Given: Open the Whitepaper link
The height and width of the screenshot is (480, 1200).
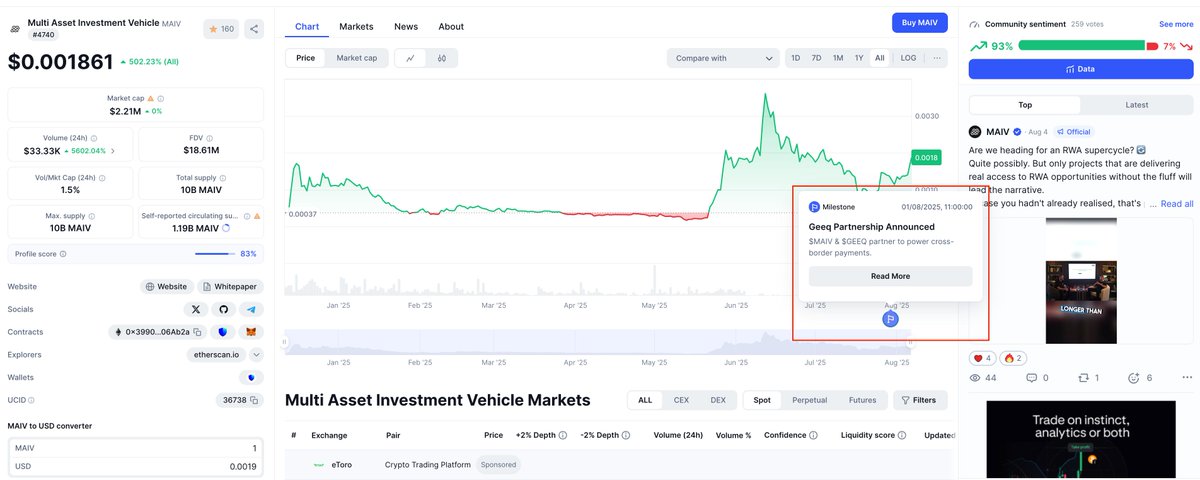Looking at the screenshot, I should point(231,286).
